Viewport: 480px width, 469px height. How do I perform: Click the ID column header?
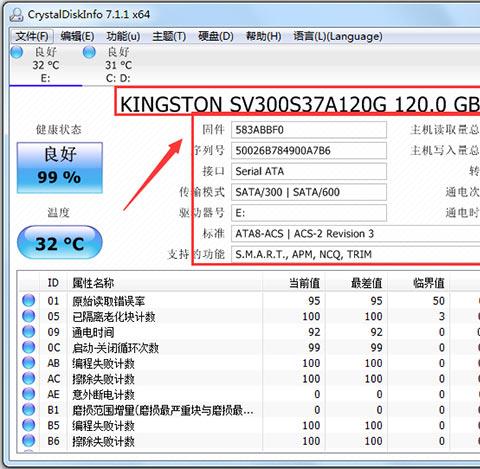53,283
